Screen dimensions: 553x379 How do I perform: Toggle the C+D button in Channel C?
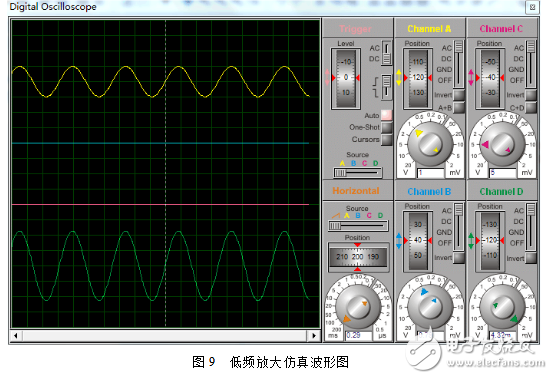pyautogui.click(x=531, y=108)
